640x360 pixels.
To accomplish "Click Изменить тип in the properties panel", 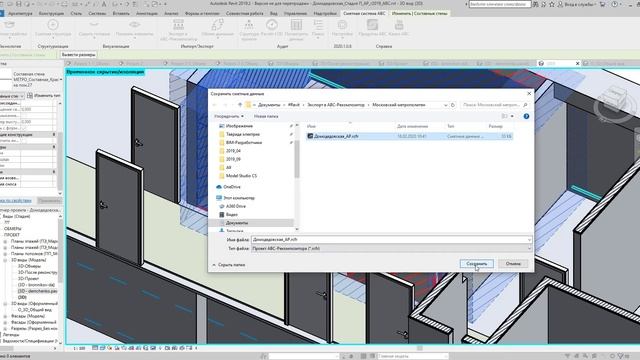I will pos(43,96).
